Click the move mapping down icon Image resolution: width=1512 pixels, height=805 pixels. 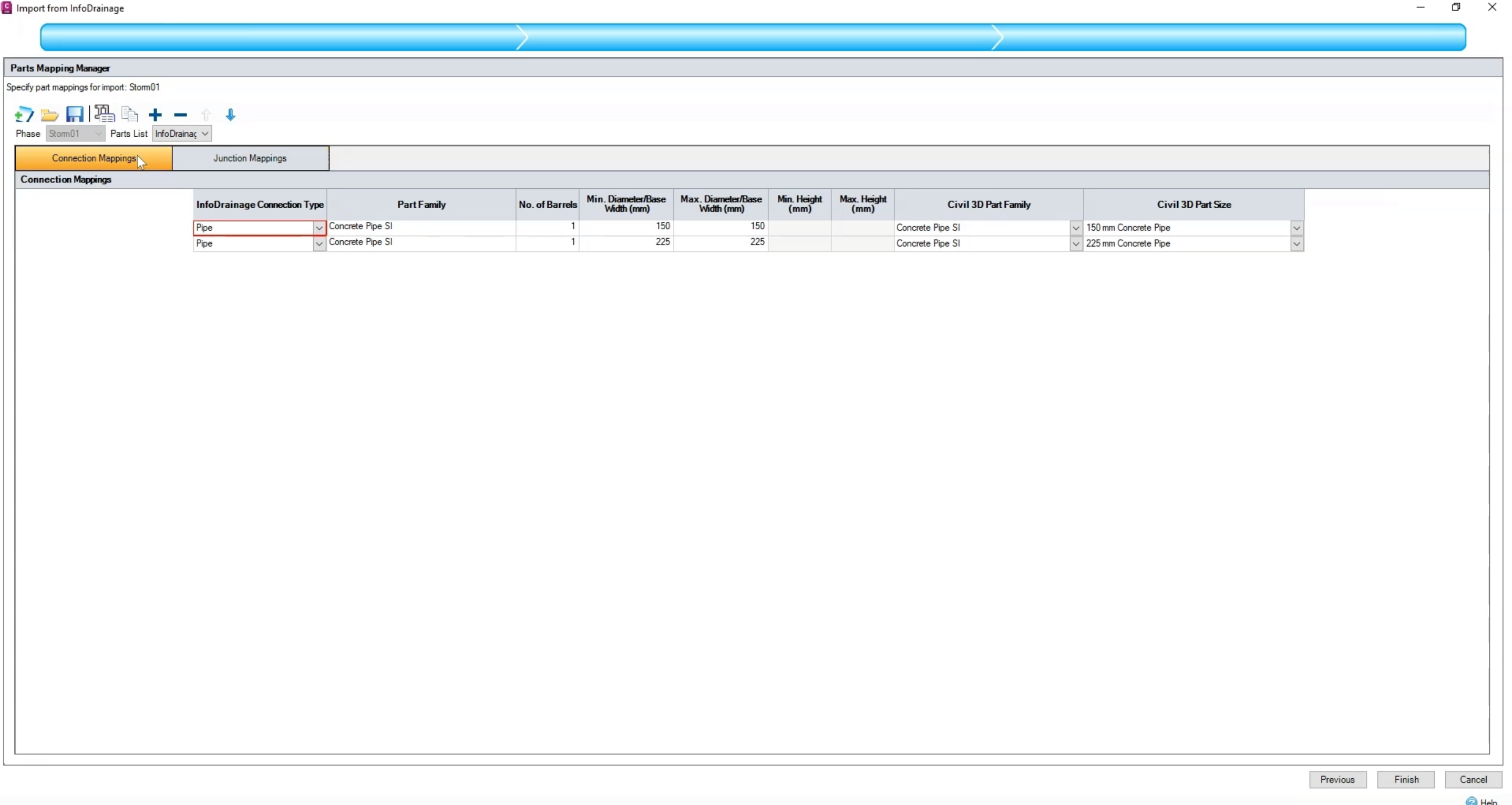pos(231,114)
